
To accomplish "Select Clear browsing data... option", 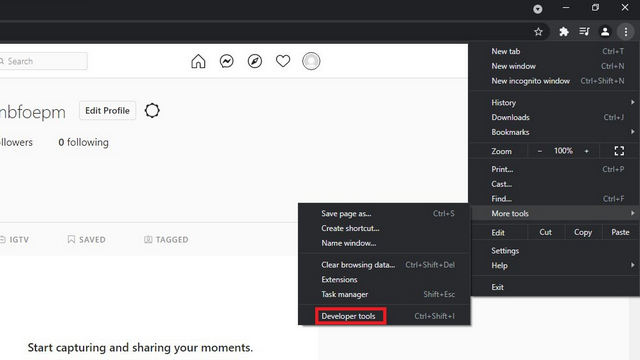I will click(x=384, y=265).
